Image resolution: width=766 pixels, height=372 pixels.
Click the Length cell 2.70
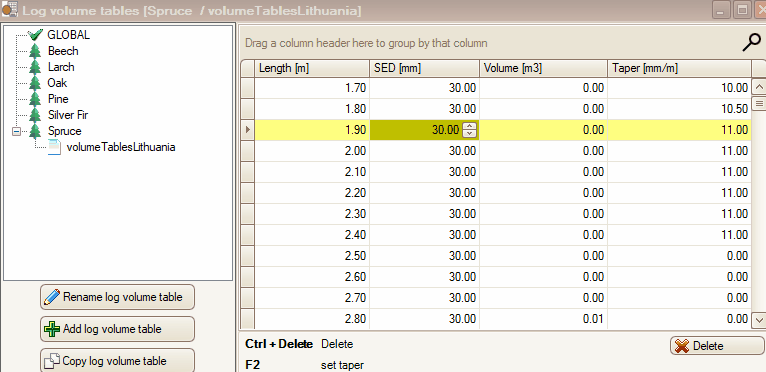coord(312,298)
